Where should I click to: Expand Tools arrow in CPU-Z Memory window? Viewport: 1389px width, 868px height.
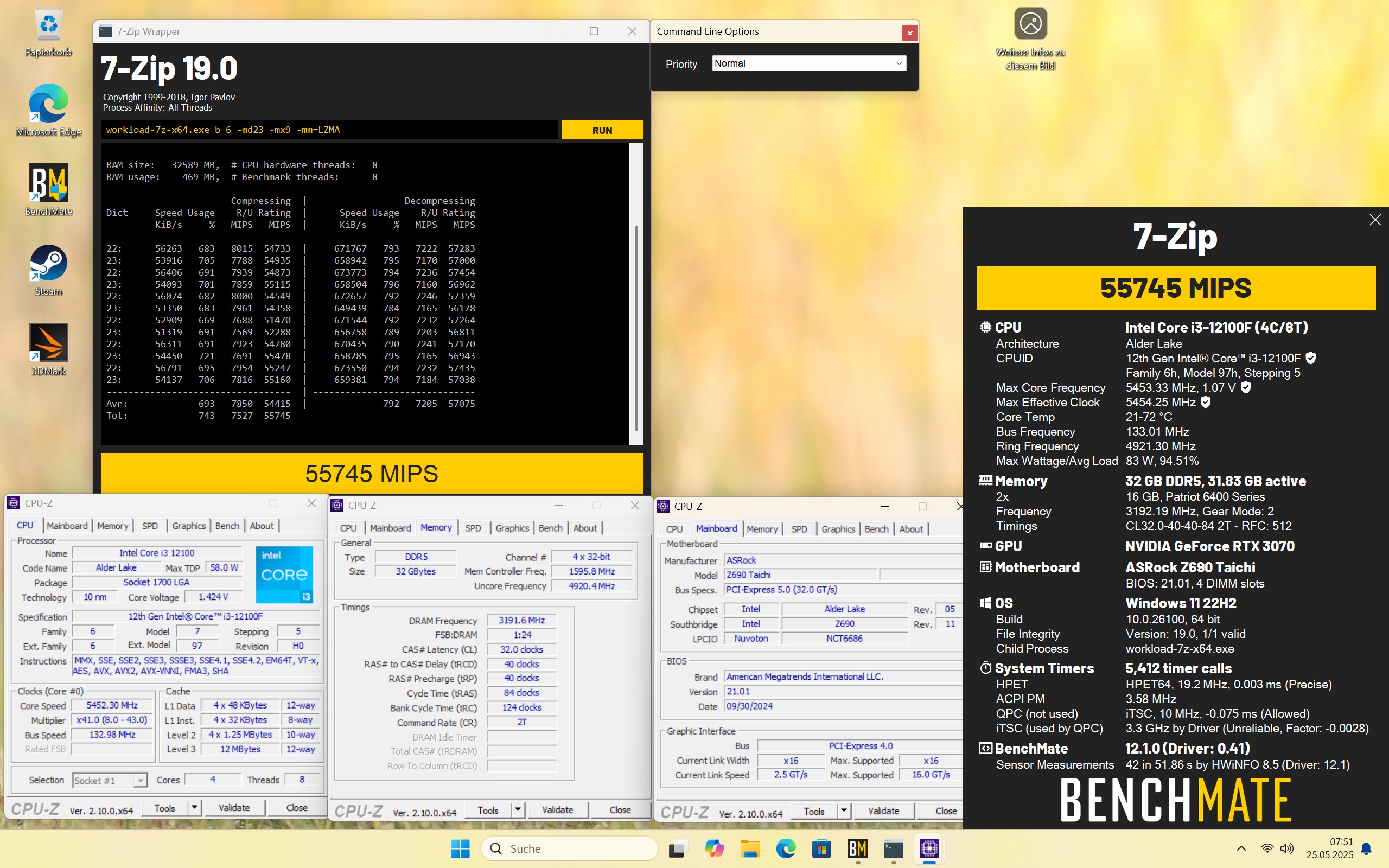(x=518, y=810)
